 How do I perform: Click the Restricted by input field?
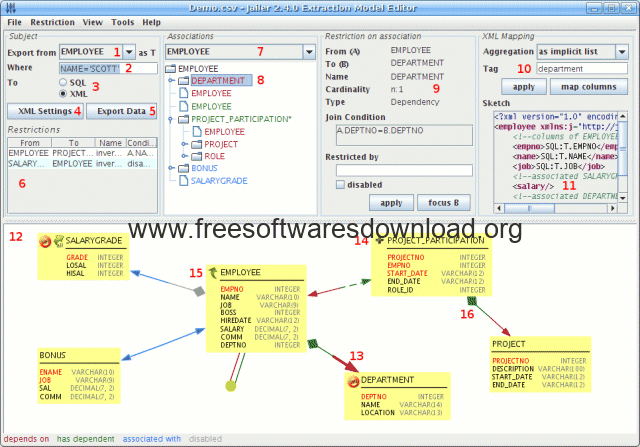404,170
